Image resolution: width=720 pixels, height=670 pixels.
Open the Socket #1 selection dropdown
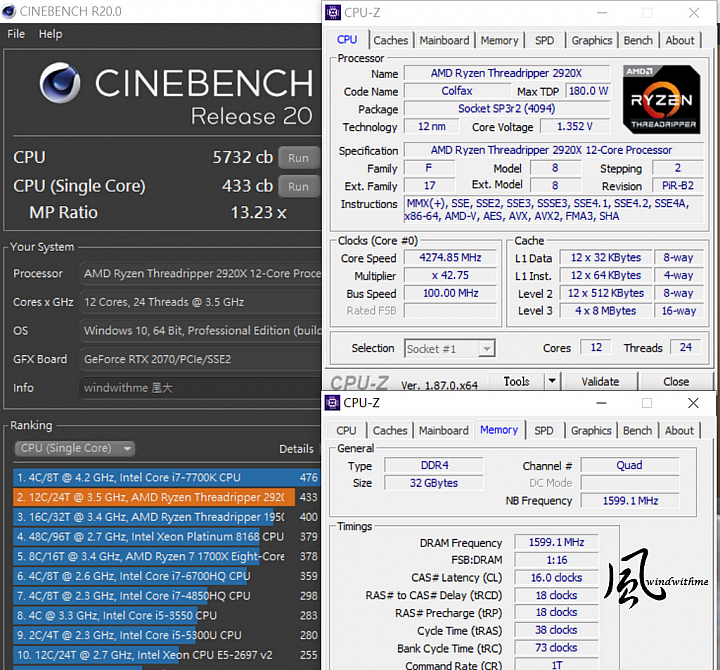pos(450,349)
